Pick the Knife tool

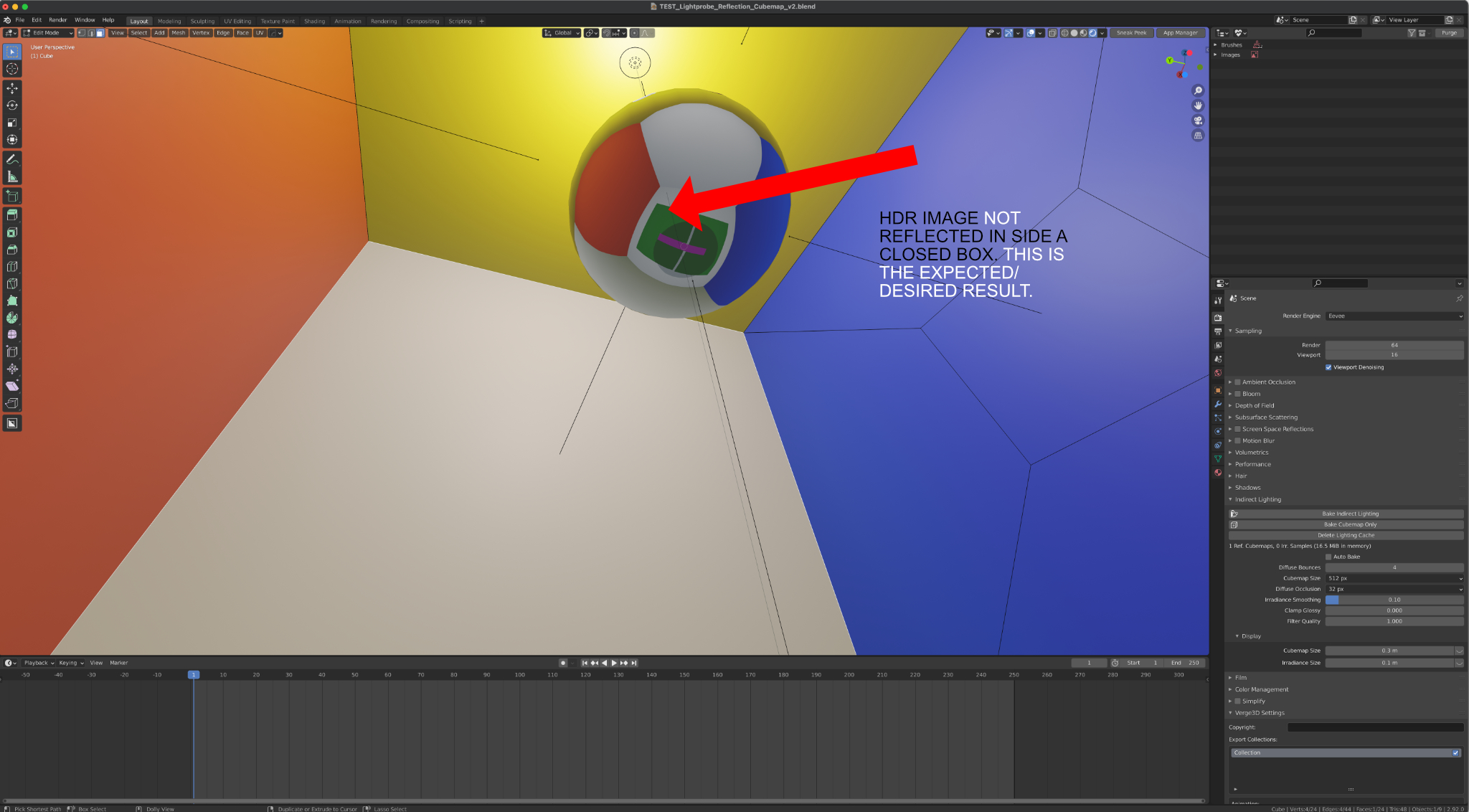point(12,283)
